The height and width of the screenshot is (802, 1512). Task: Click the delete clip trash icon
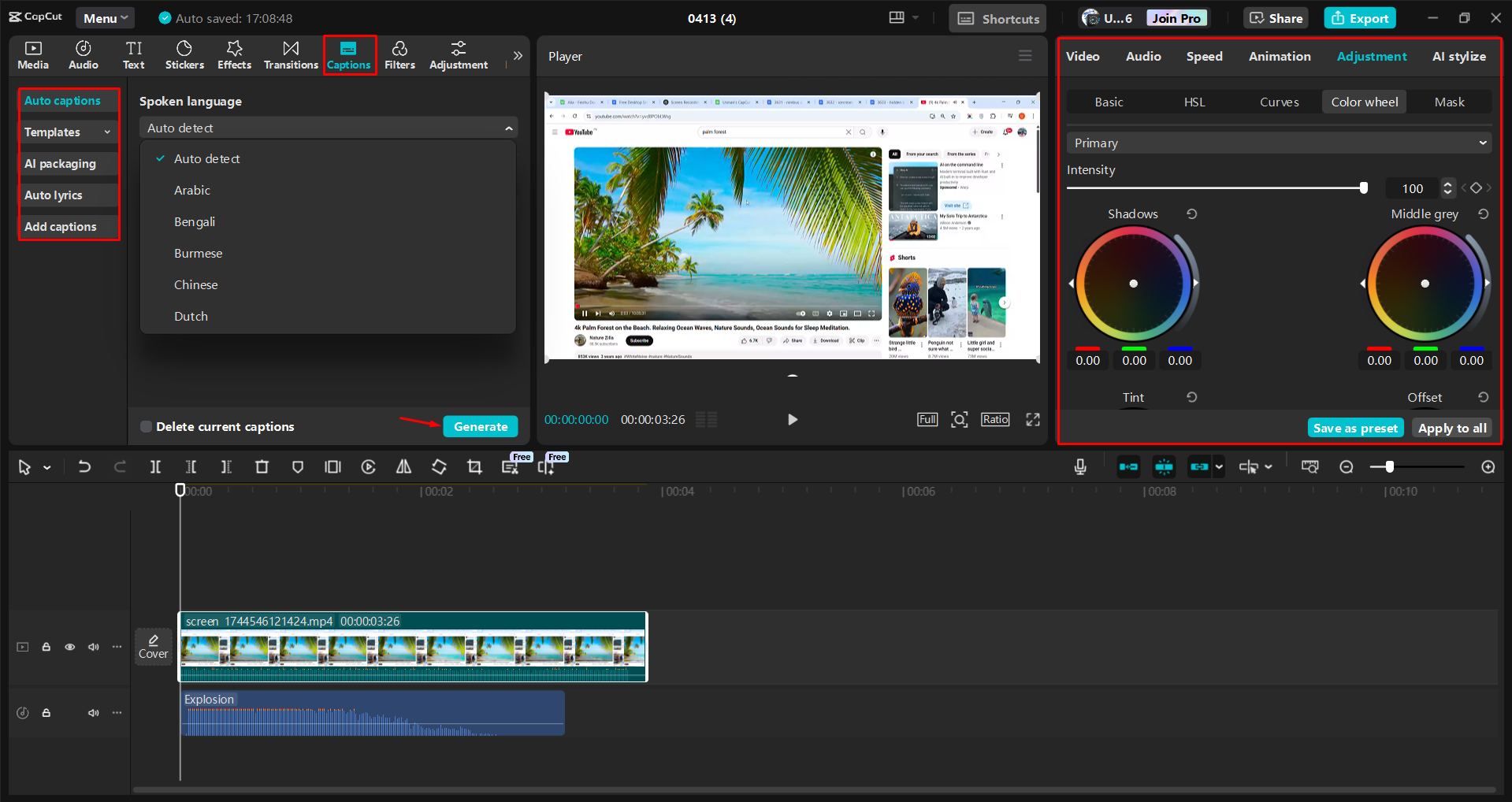[x=262, y=467]
